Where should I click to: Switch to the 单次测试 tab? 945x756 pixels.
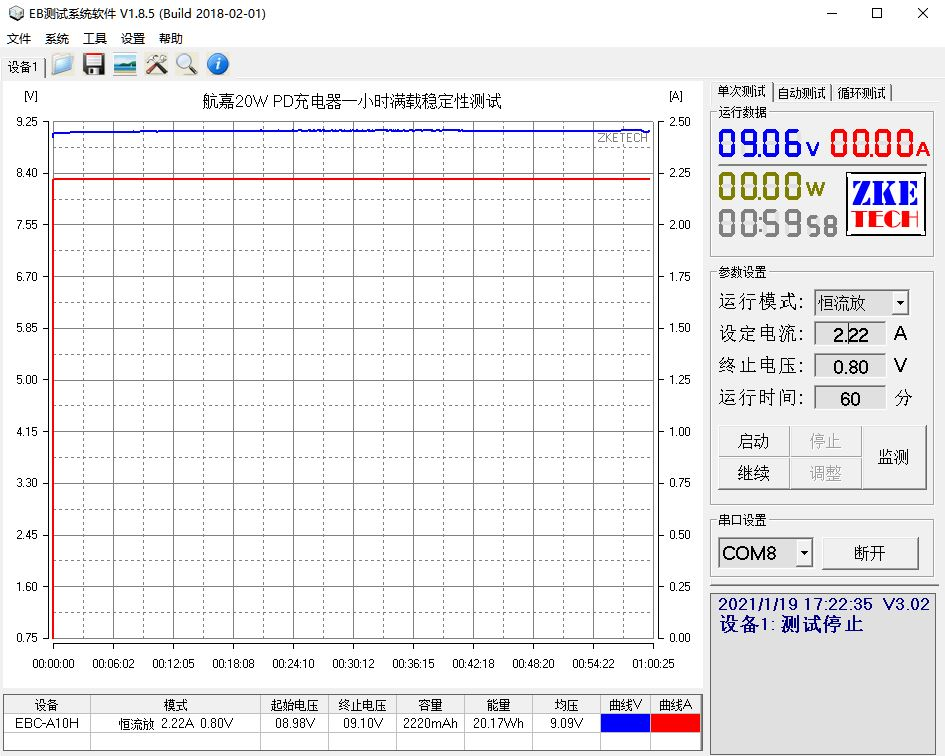(741, 92)
